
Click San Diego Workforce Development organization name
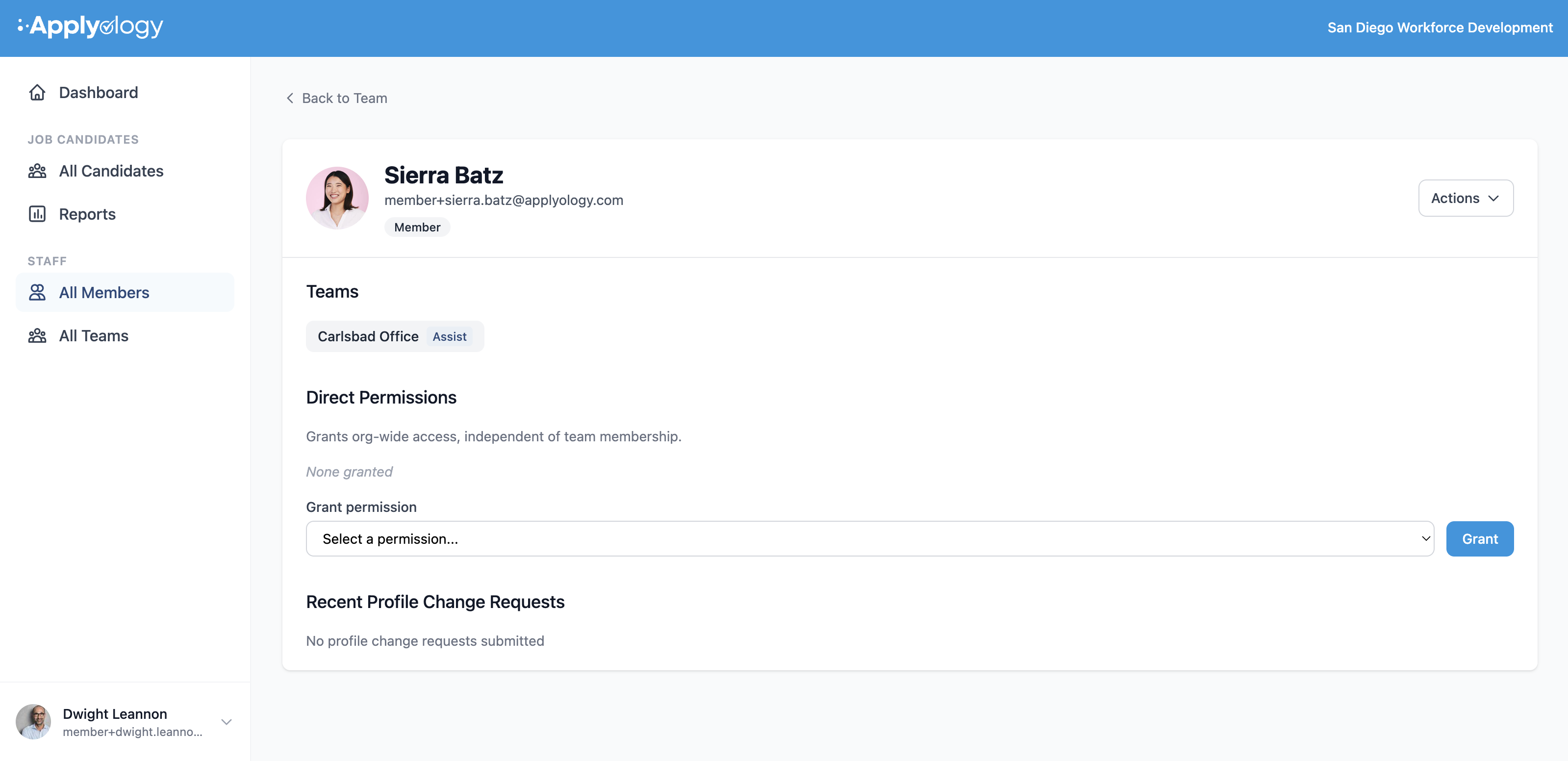(x=1440, y=28)
